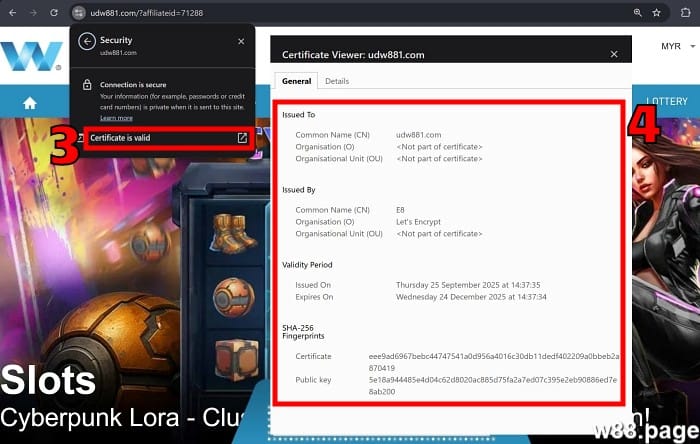Bookmark this page with the star icon
700x444 pixels.
[656, 13]
